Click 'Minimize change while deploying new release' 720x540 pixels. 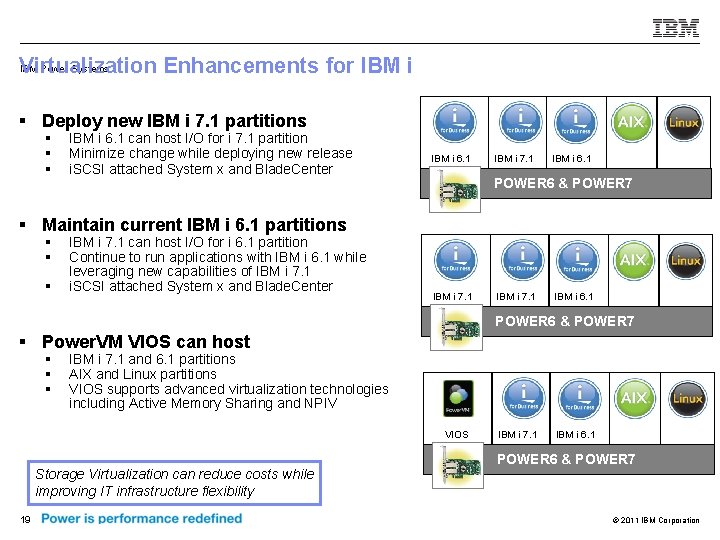[x=211, y=153]
